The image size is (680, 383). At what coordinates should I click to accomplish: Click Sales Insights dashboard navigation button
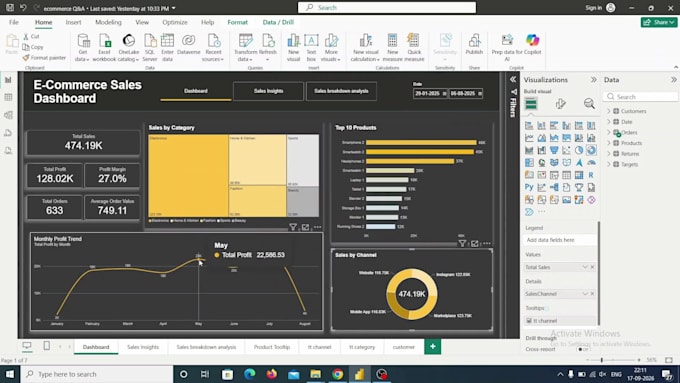(268, 91)
